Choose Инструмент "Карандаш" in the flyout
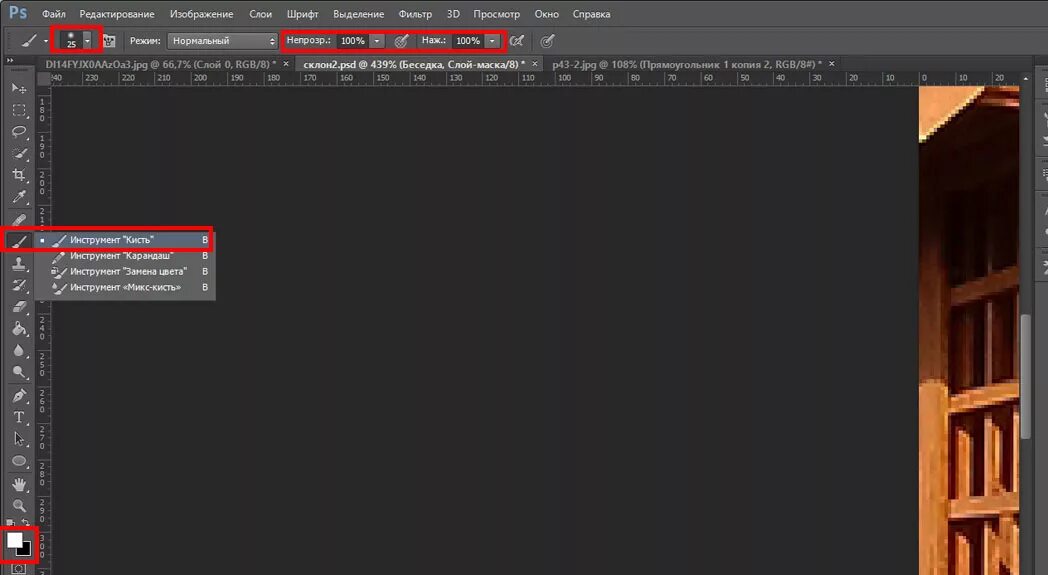 tap(125, 255)
